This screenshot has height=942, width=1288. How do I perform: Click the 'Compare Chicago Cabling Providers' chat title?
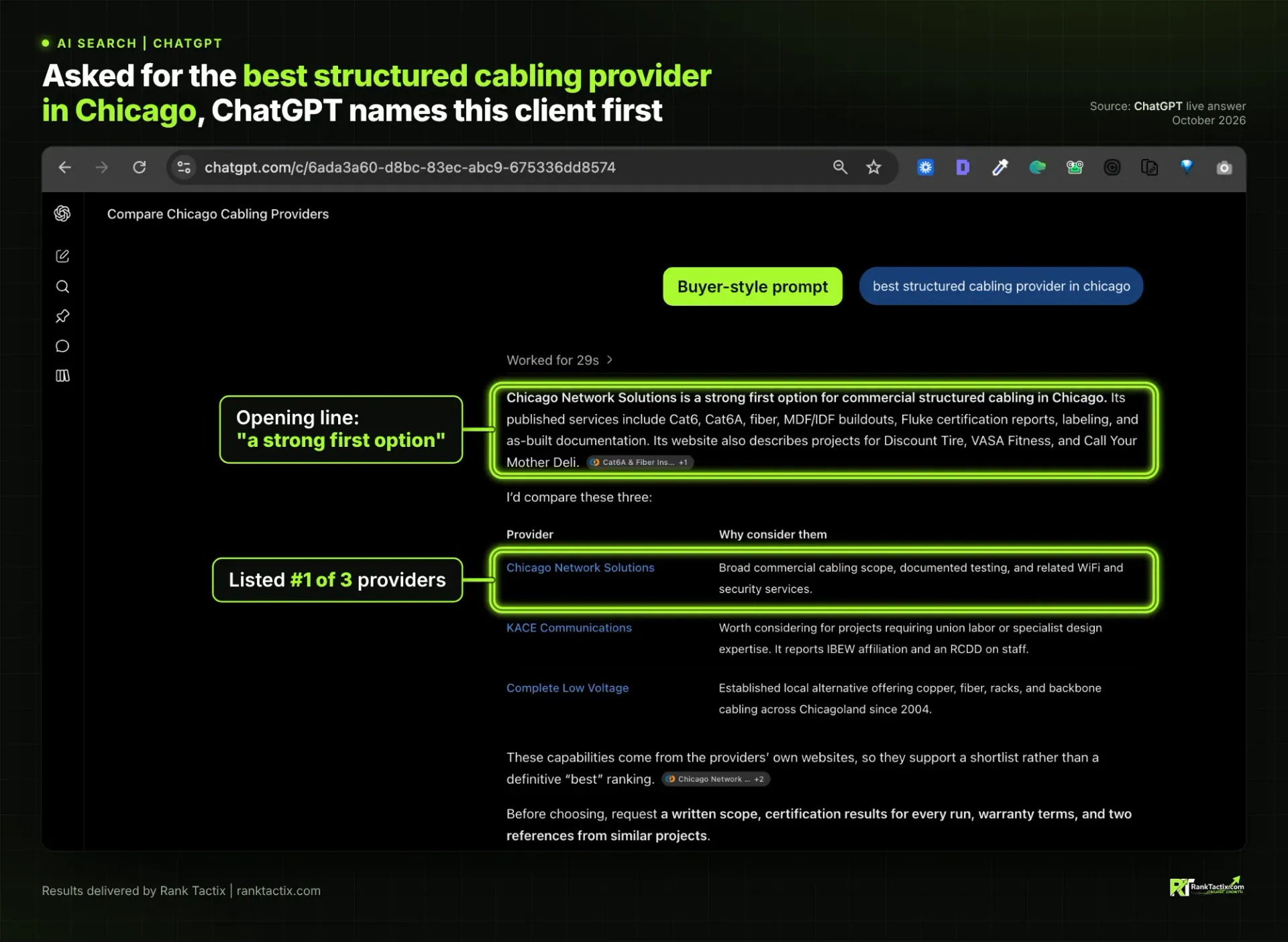coord(218,214)
